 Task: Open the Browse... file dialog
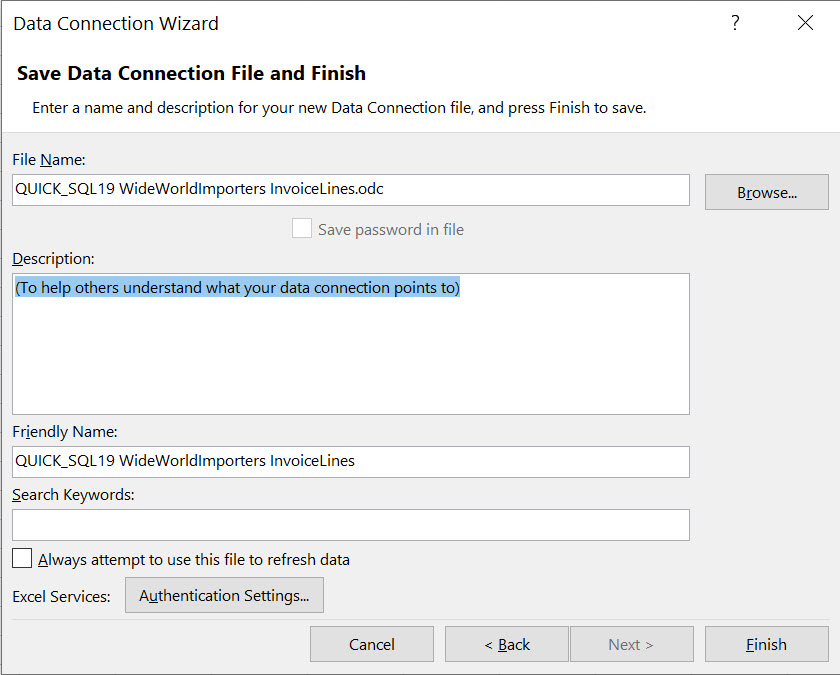tap(766, 192)
